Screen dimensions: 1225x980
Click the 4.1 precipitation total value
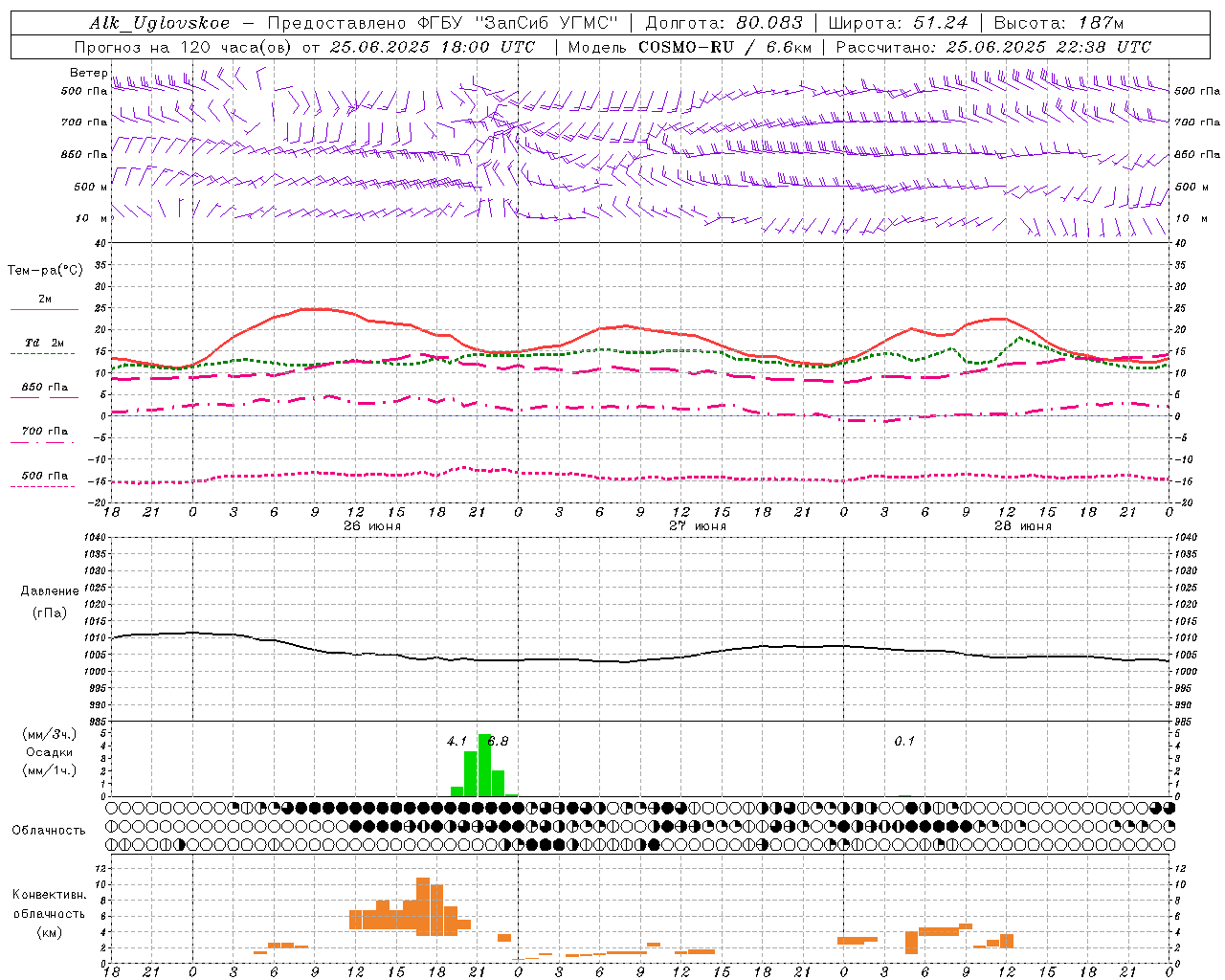457,741
